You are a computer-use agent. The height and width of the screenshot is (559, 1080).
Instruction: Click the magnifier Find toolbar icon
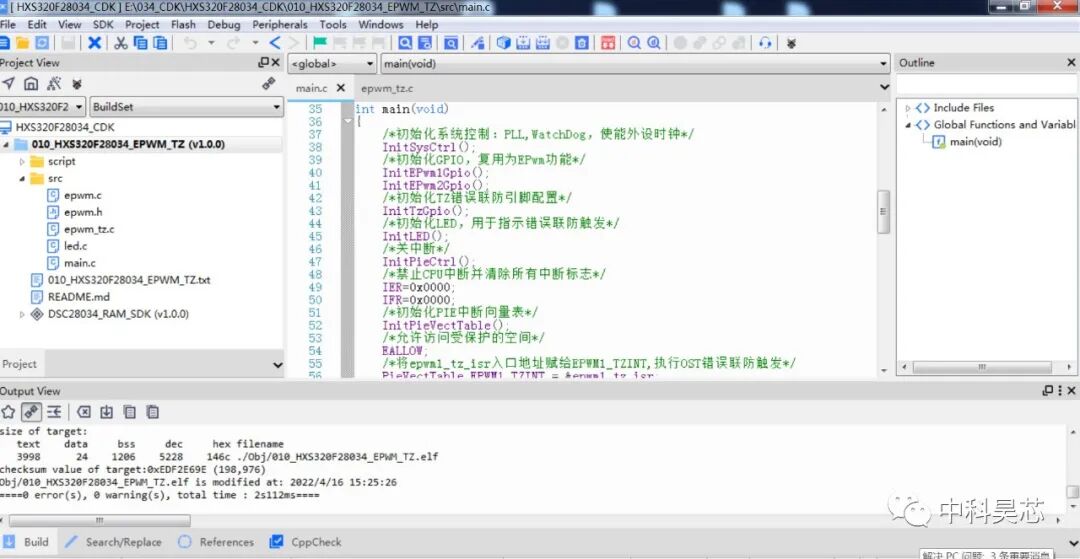pyautogui.click(x=406, y=43)
